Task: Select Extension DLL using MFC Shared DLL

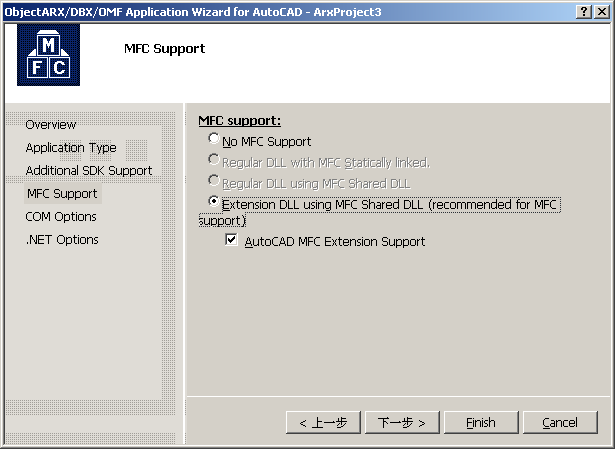Action: coord(214,203)
